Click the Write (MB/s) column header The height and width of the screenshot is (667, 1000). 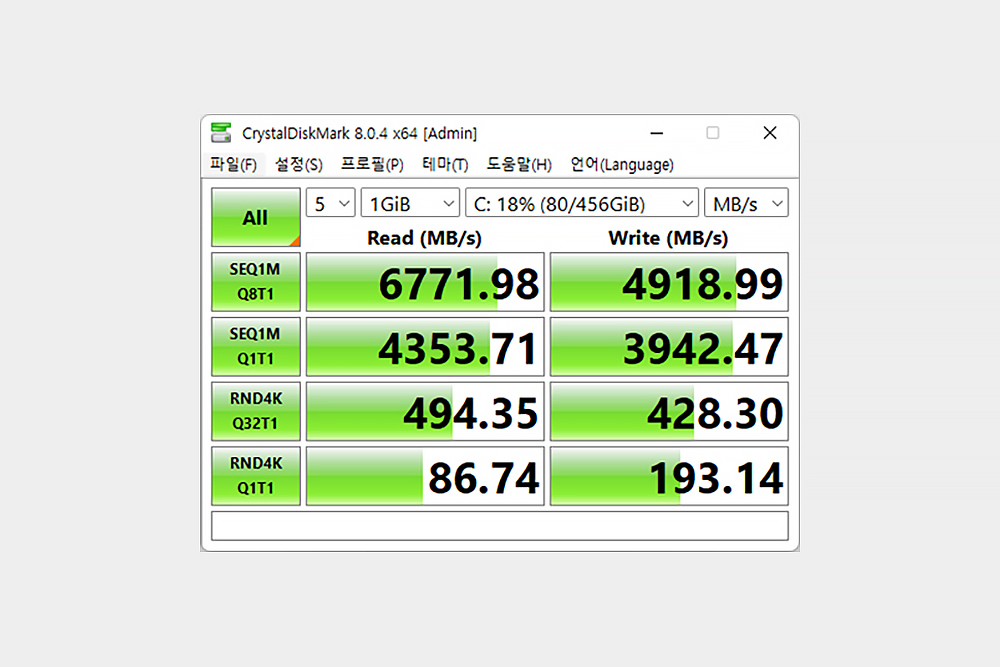[x=668, y=238]
